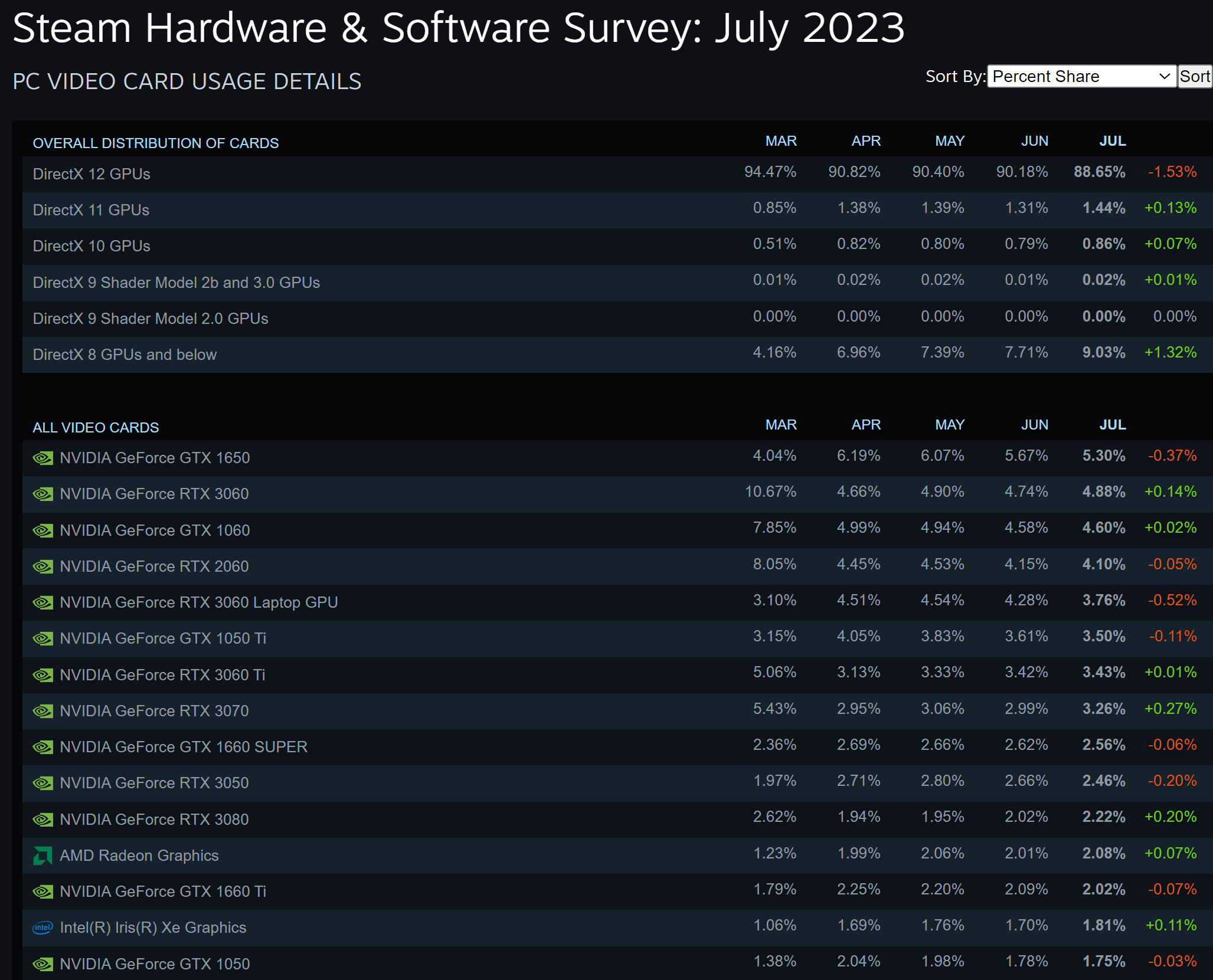Click NVIDIA icon next to RTX 3080
This screenshot has height=980, width=1213.
42,820
